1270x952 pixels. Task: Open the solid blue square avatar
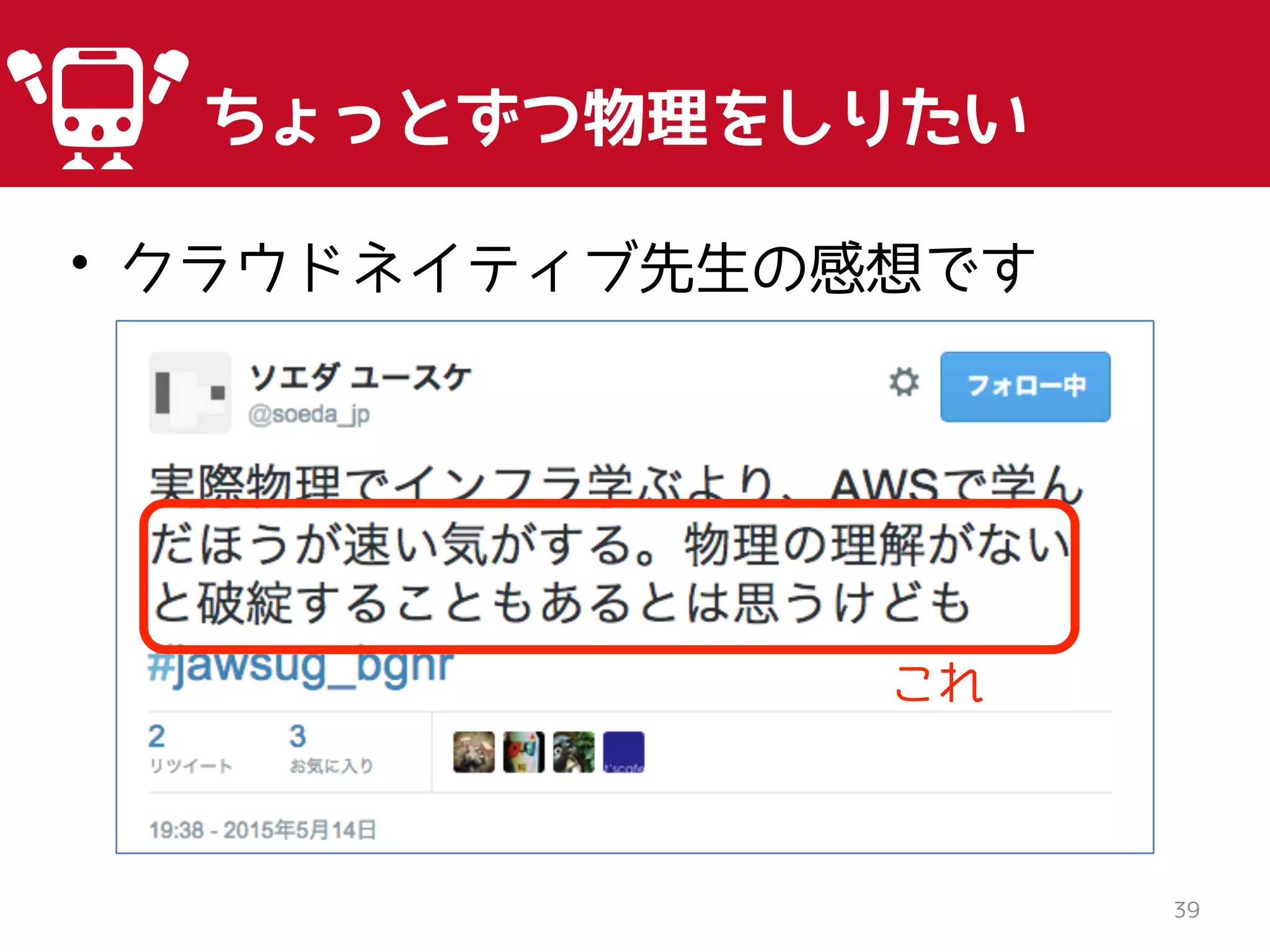(624, 752)
